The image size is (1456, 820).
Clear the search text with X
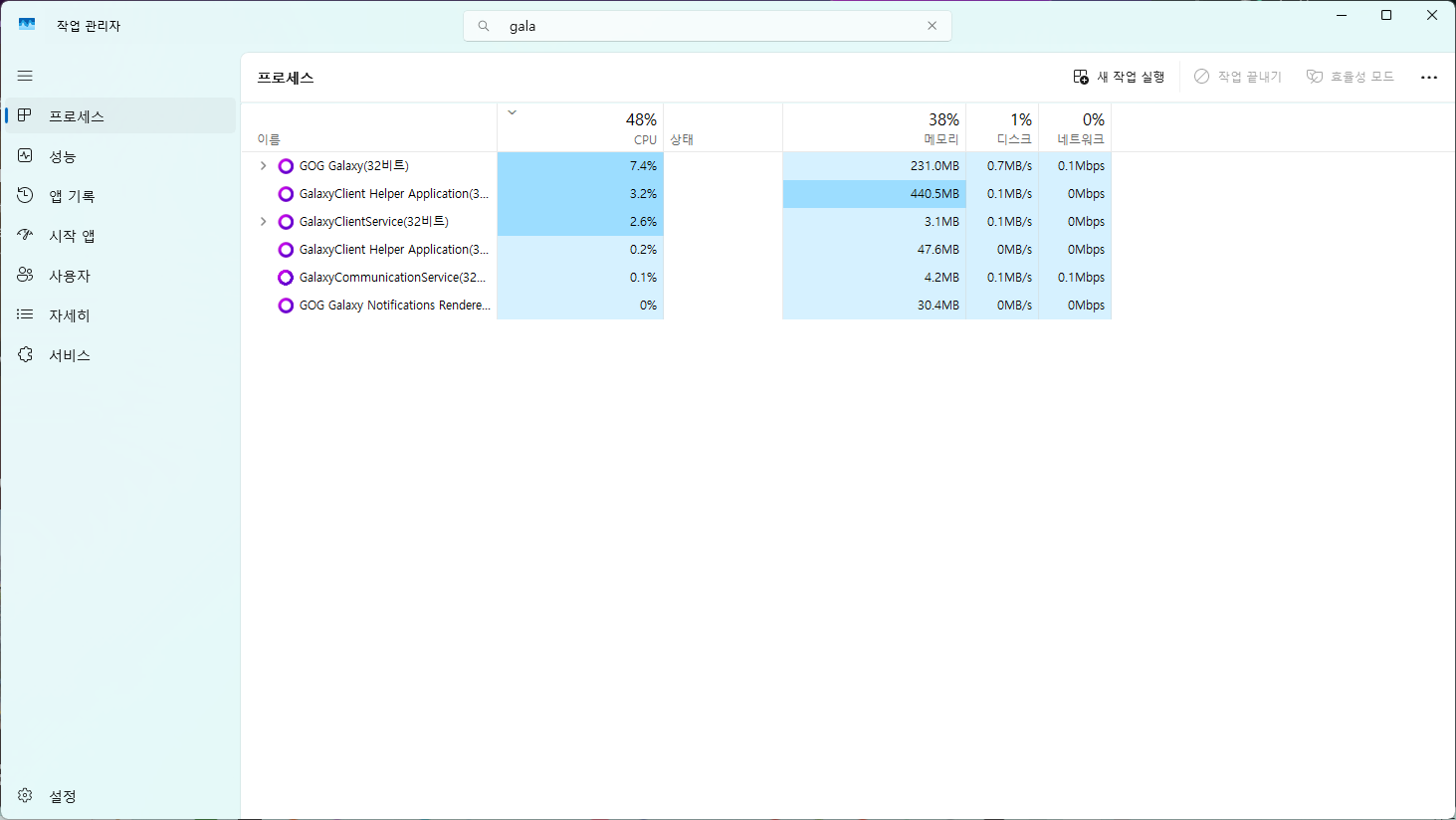coord(933,26)
